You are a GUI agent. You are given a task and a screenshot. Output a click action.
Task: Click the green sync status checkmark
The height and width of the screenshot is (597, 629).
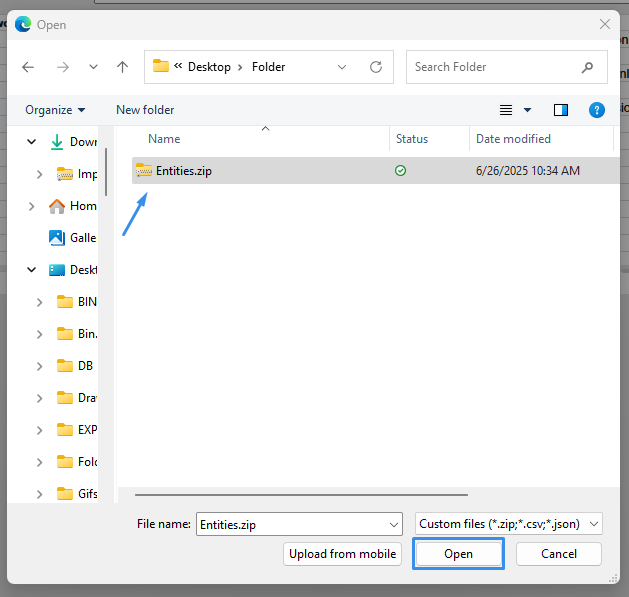(x=400, y=171)
